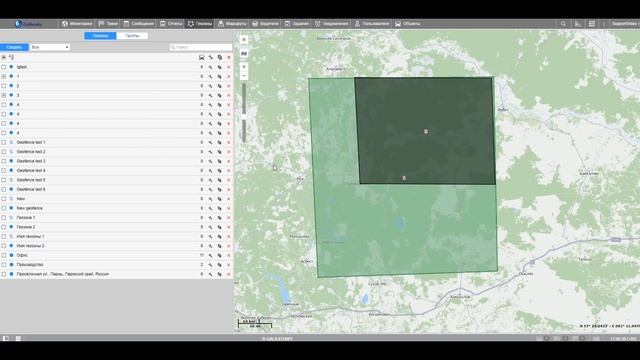640x360 pixels.
Task: Edit Геозона 2 via wrench icon
Action: point(211,227)
